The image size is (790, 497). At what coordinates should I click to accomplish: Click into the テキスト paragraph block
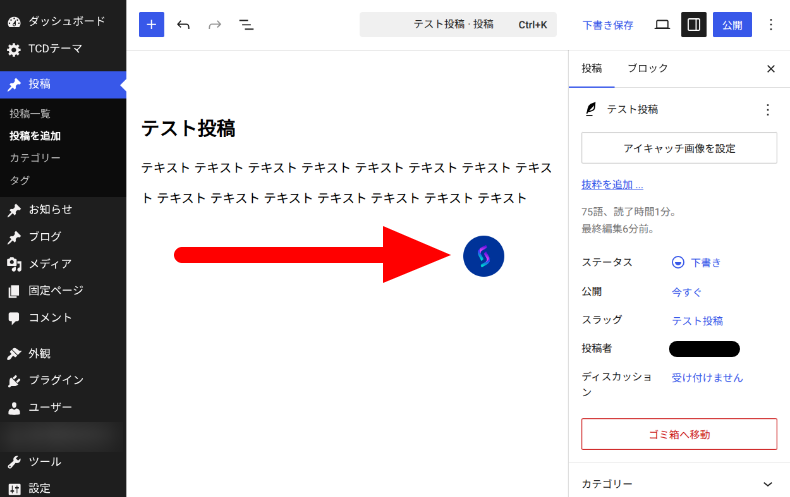pos(347,182)
